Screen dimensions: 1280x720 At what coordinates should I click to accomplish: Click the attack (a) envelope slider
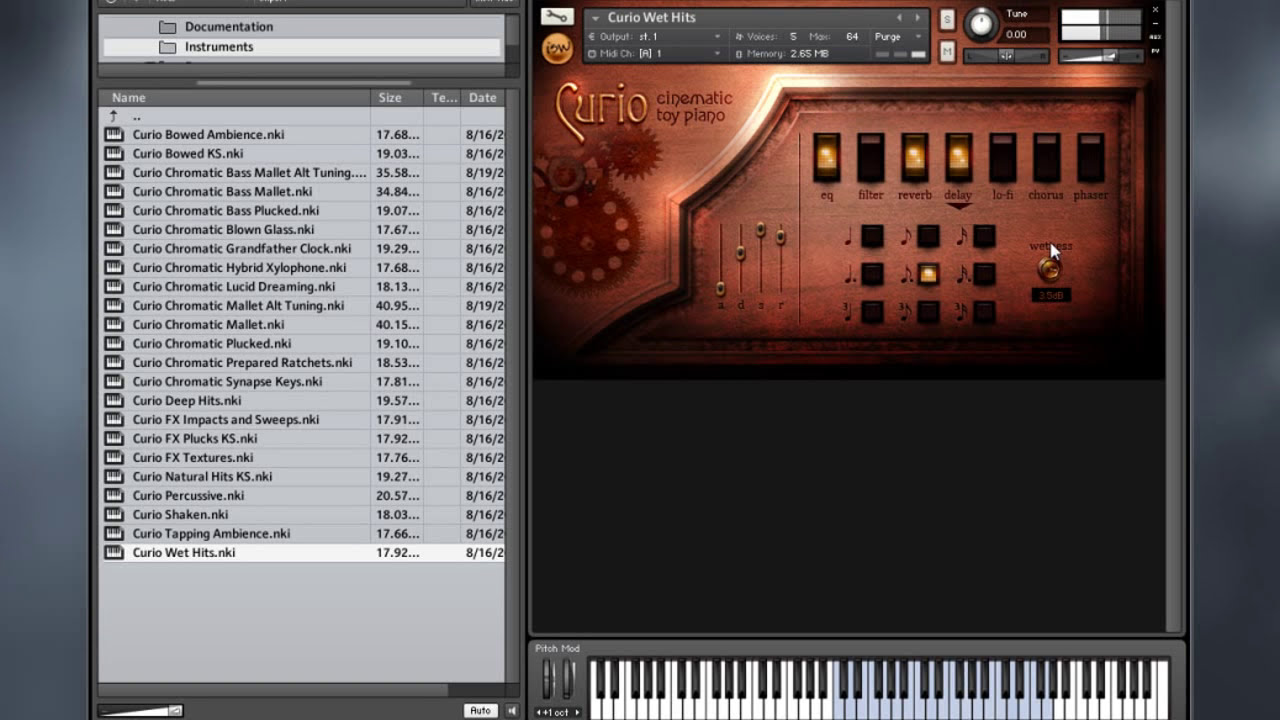click(x=720, y=288)
